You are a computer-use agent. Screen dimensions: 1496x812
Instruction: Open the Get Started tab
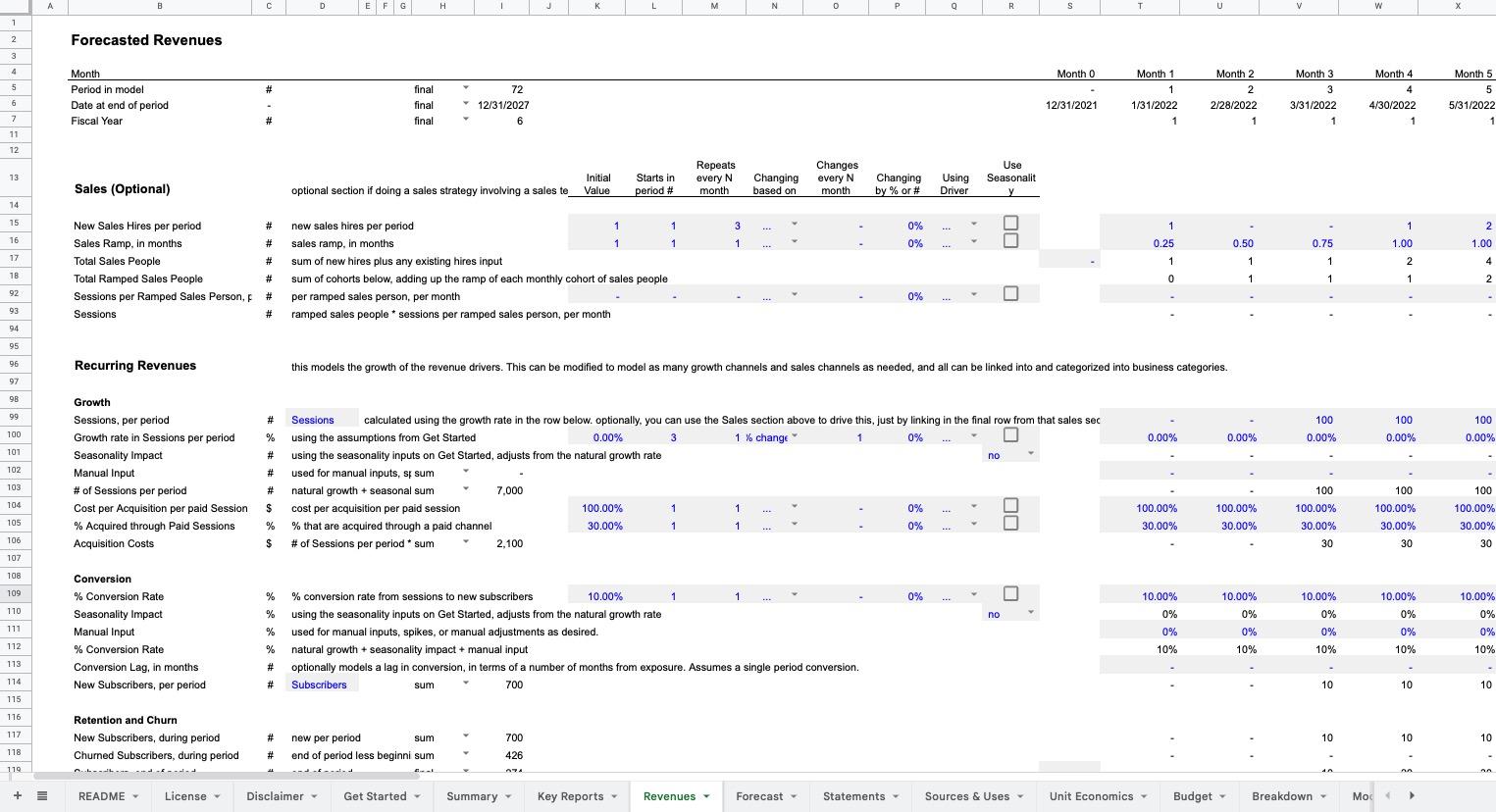(x=374, y=796)
